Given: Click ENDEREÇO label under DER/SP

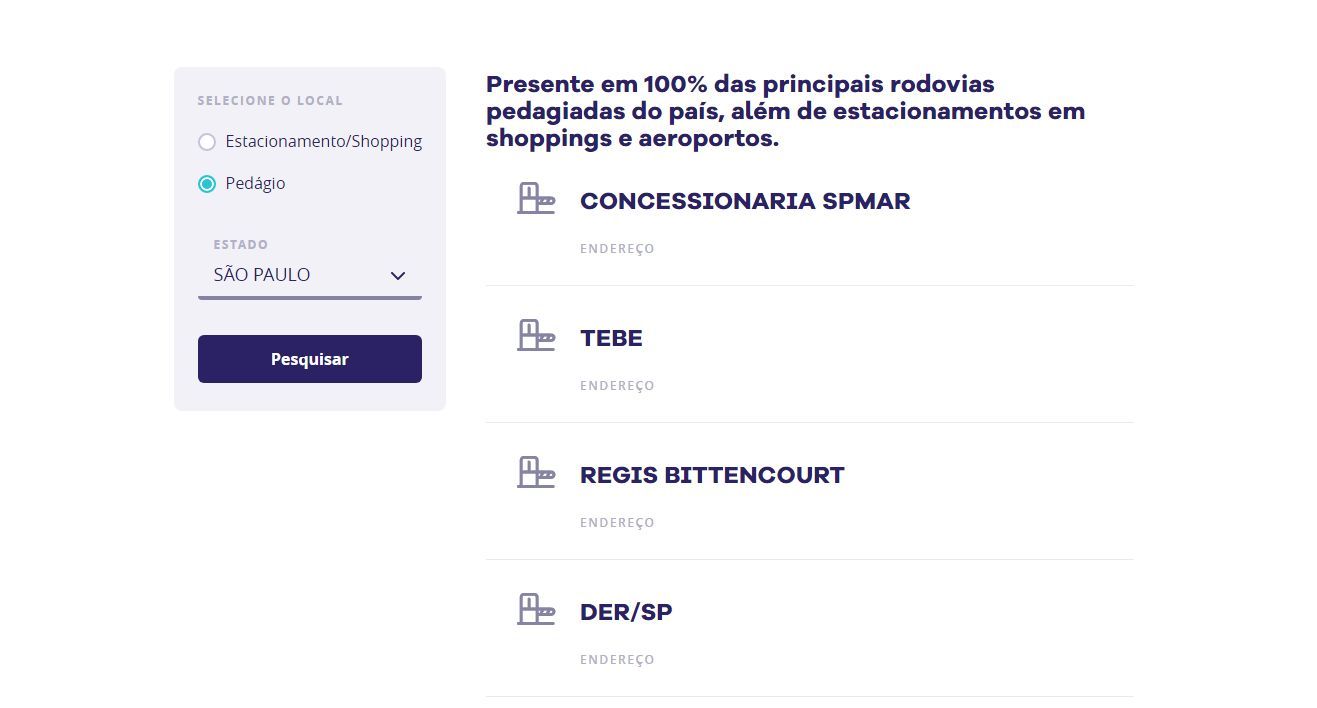Looking at the screenshot, I should click(x=617, y=660).
